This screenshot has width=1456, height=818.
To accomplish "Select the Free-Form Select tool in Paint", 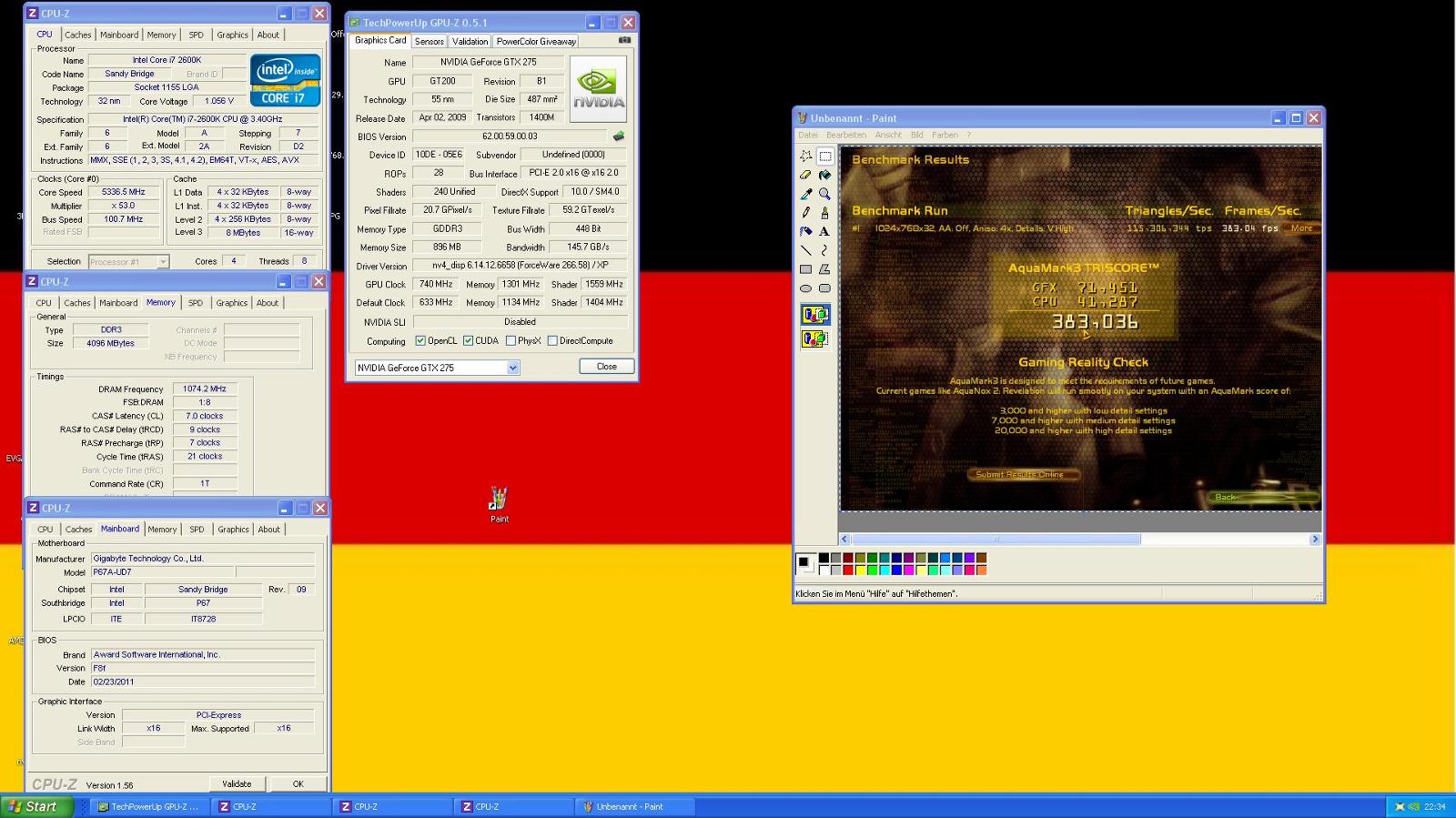I will (805, 156).
